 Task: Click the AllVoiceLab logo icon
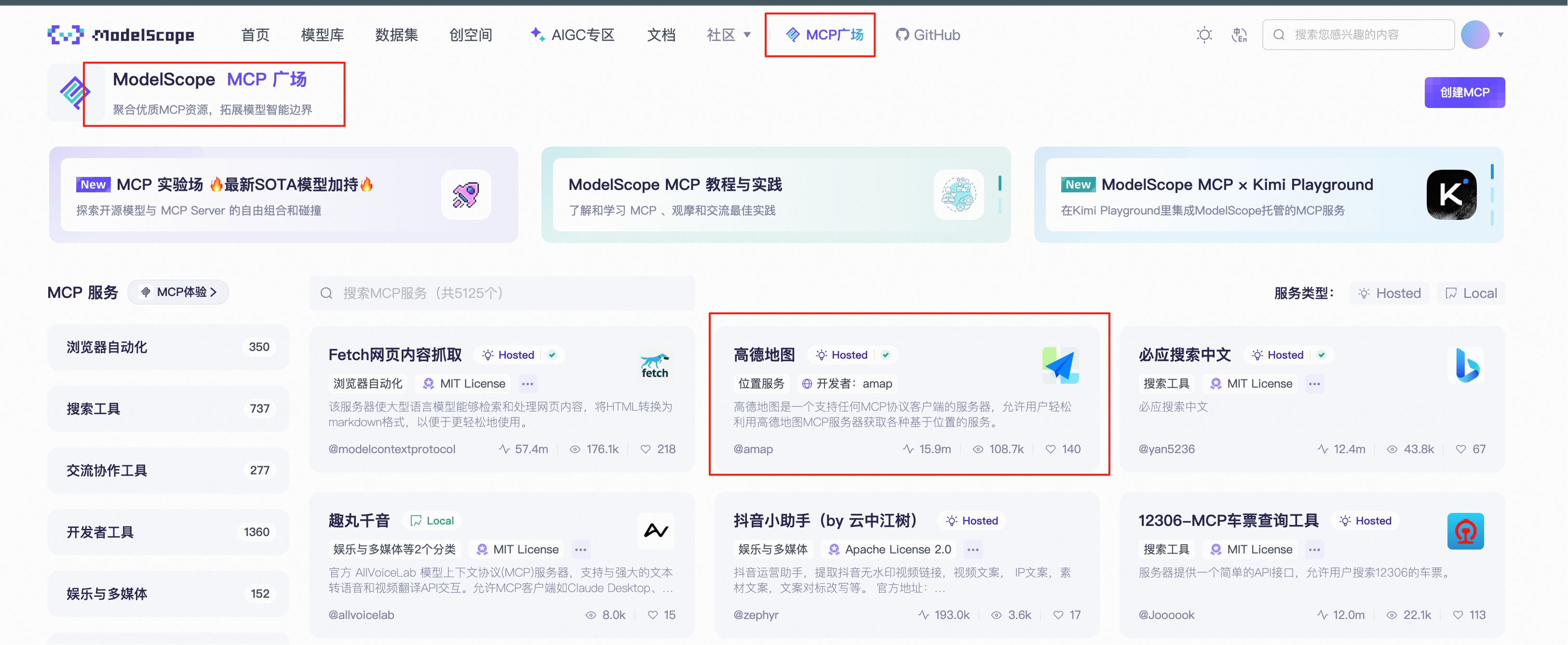pyautogui.click(x=655, y=531)
